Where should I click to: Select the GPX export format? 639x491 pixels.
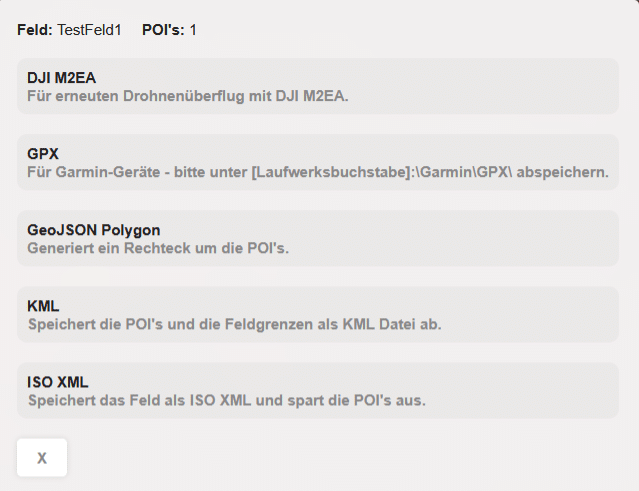pyautogui.click(x=318, y=162)
